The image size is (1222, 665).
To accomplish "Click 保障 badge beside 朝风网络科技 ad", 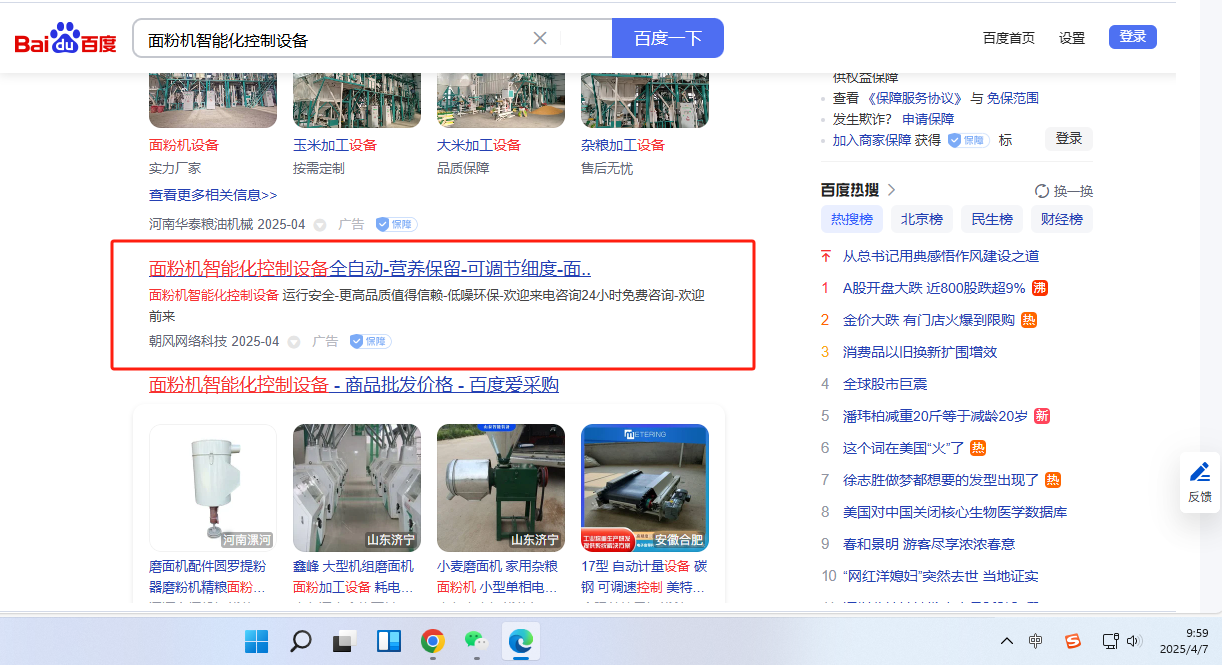I will pyautogui.click(x=370, y=342).
